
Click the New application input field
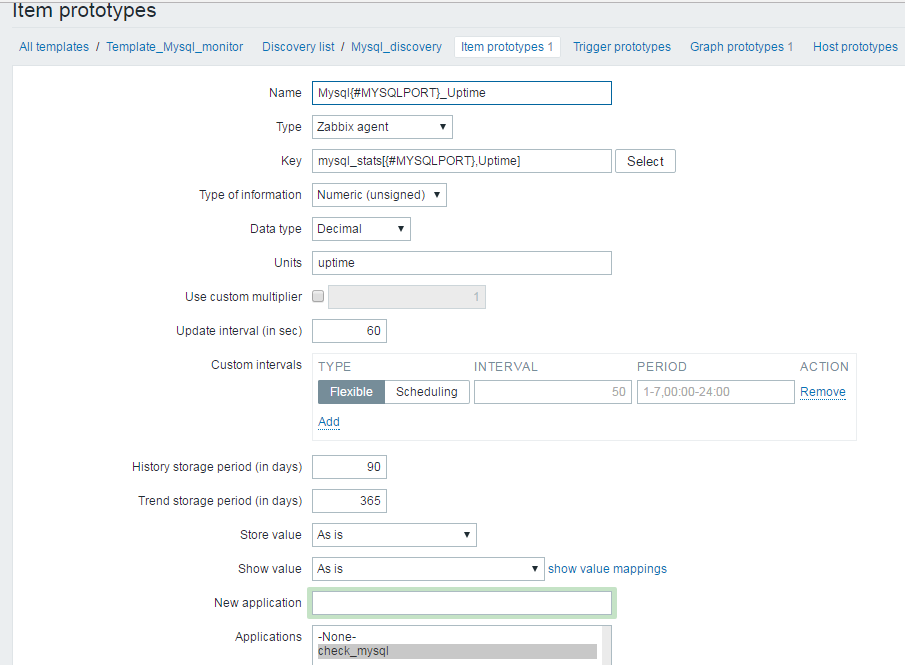point(462,603)
